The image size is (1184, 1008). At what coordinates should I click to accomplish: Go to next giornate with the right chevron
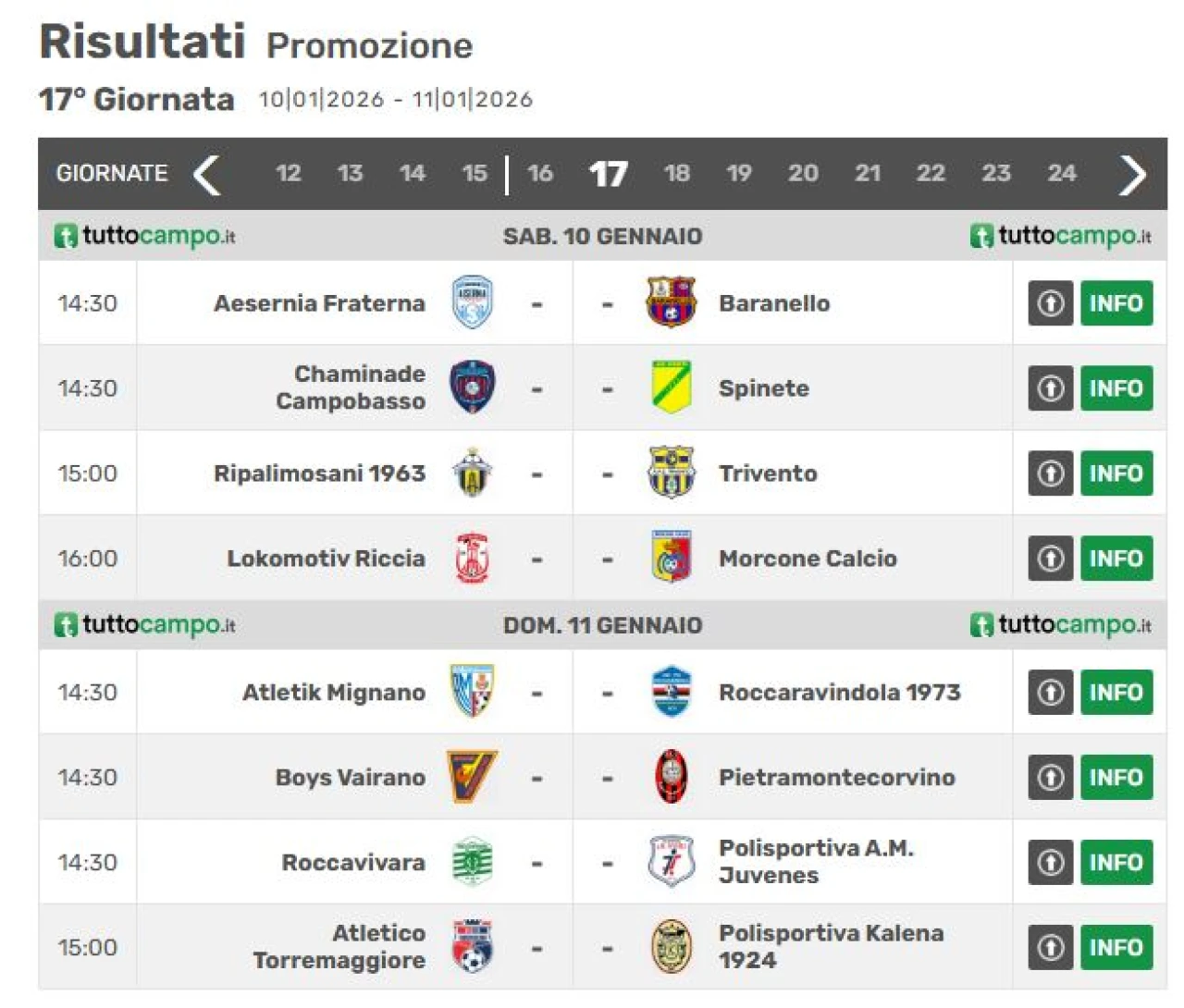1132,174
